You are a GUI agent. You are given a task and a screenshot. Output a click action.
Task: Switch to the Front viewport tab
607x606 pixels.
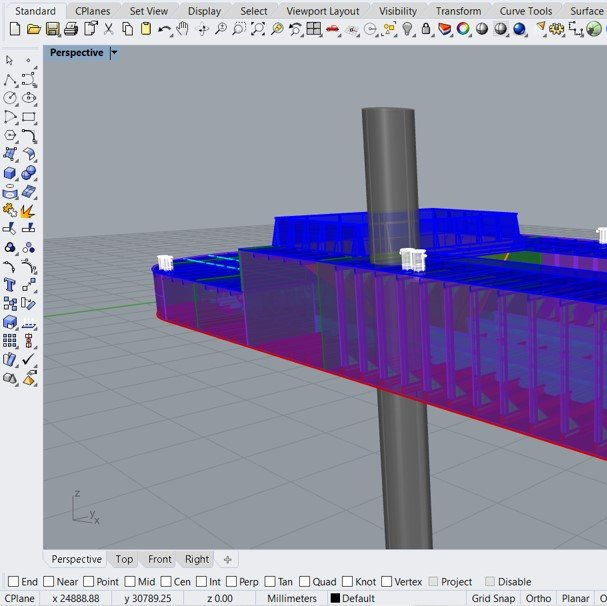(x=160, y=559)
